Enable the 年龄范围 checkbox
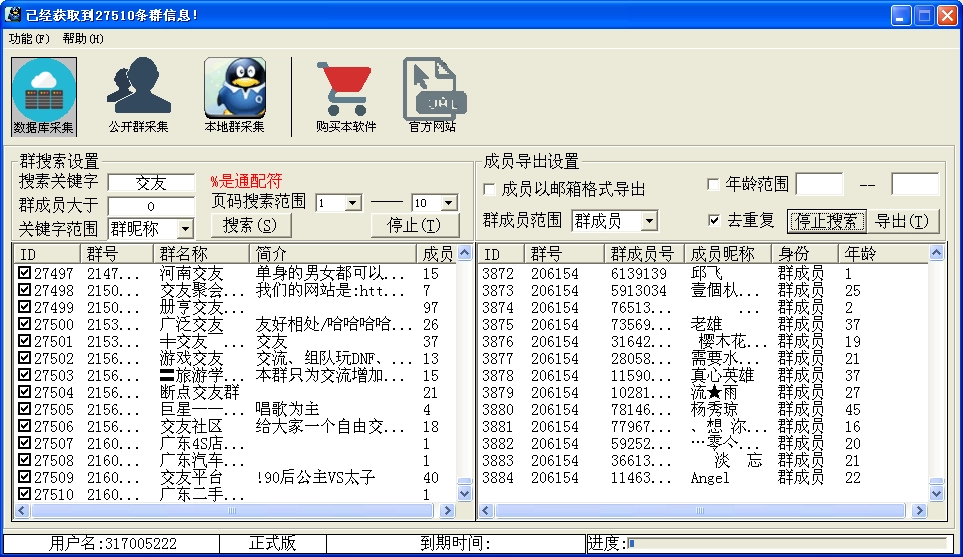 click(x=713, y=184)
